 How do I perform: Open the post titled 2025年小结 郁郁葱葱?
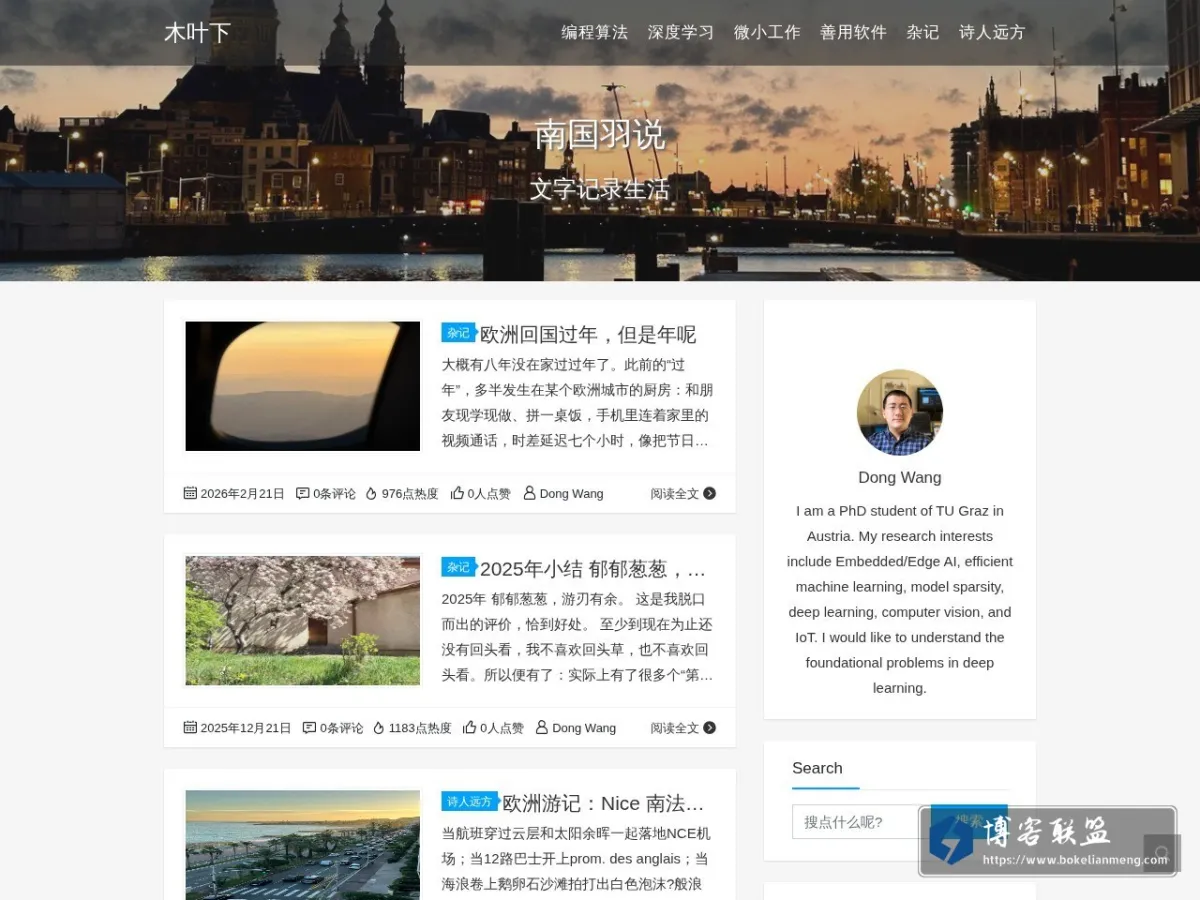[594, 569]
